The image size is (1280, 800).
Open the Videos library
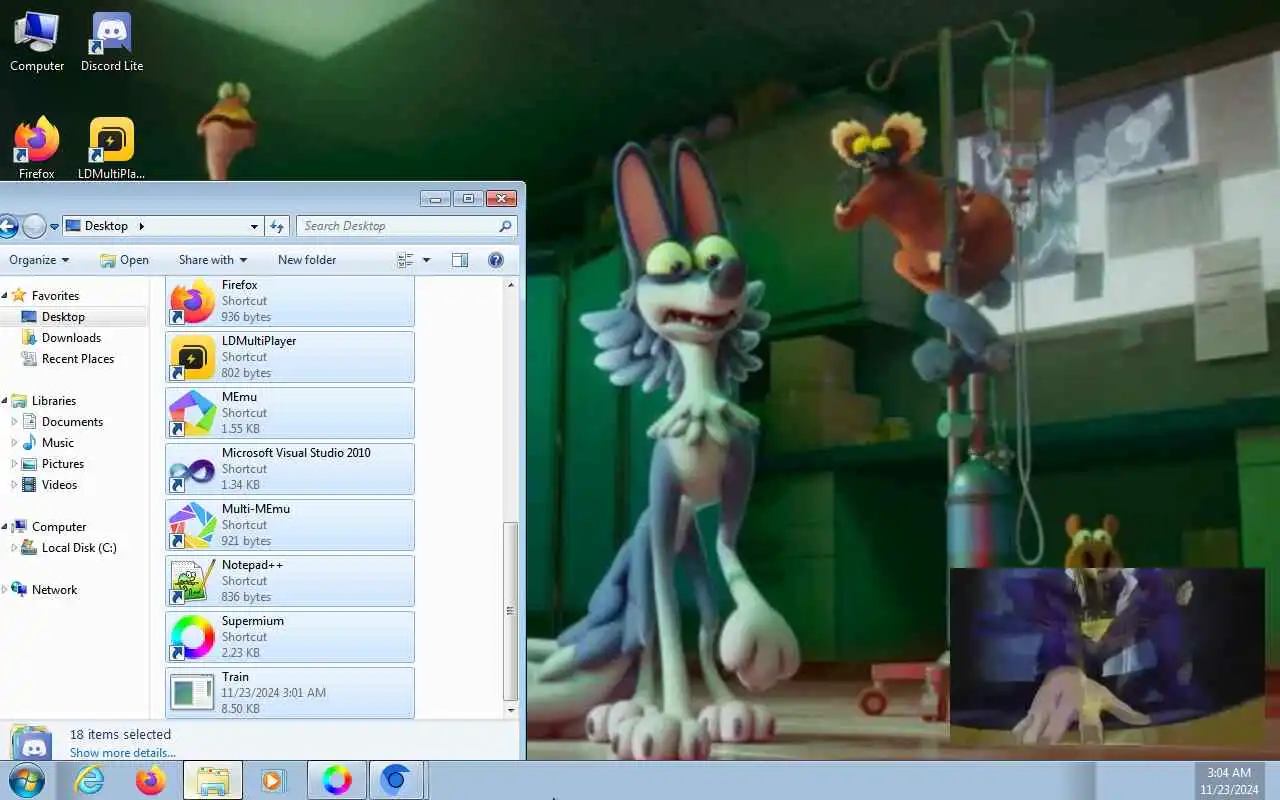pyautogui.click(x=59, y=485)
